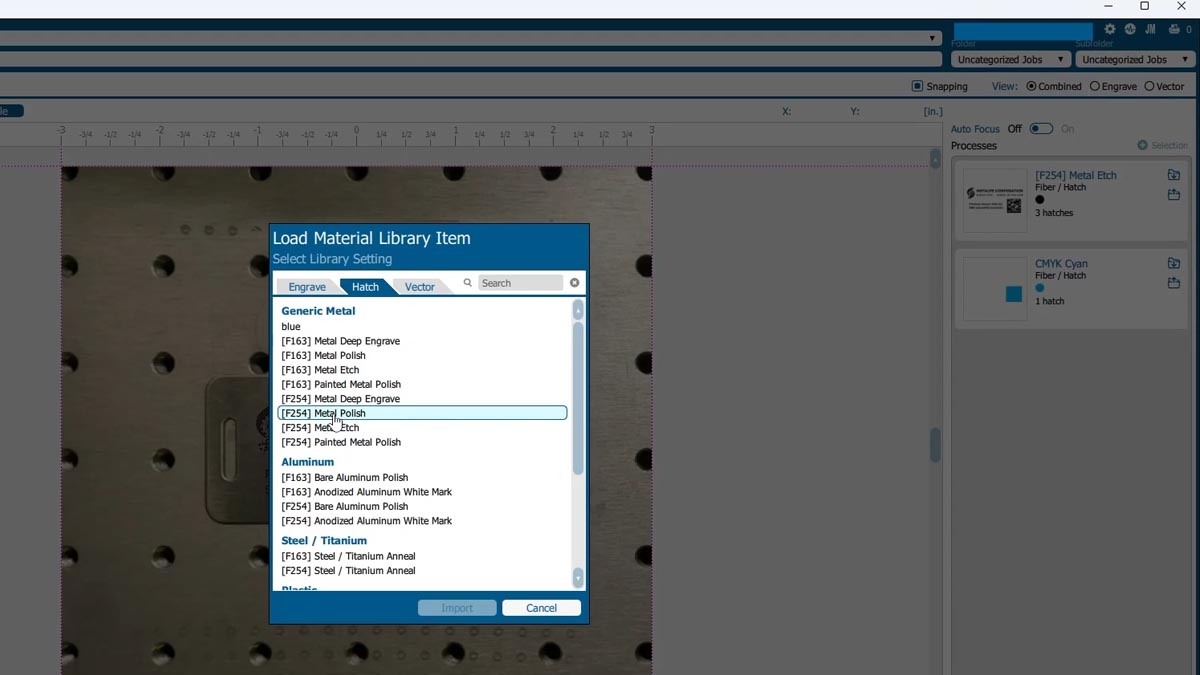Select the Vector view radio button

tap(1149, 86)
